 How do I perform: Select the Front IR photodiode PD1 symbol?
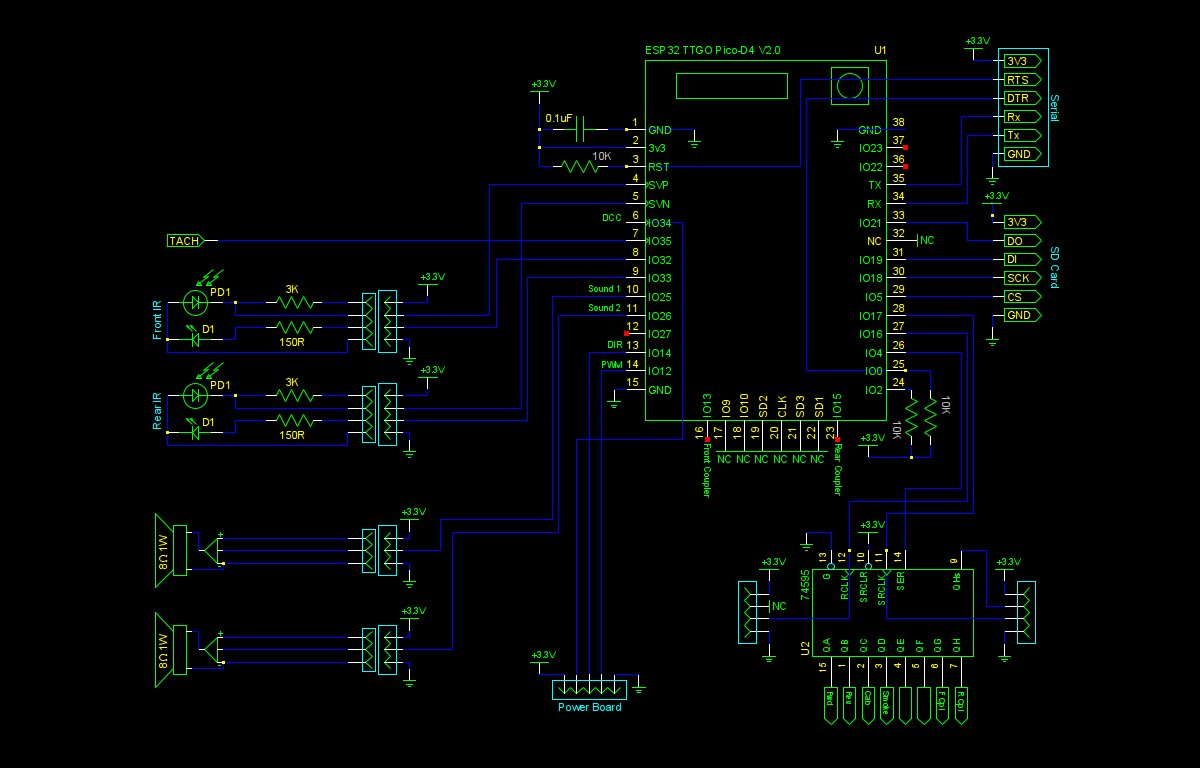click(196, 301)
